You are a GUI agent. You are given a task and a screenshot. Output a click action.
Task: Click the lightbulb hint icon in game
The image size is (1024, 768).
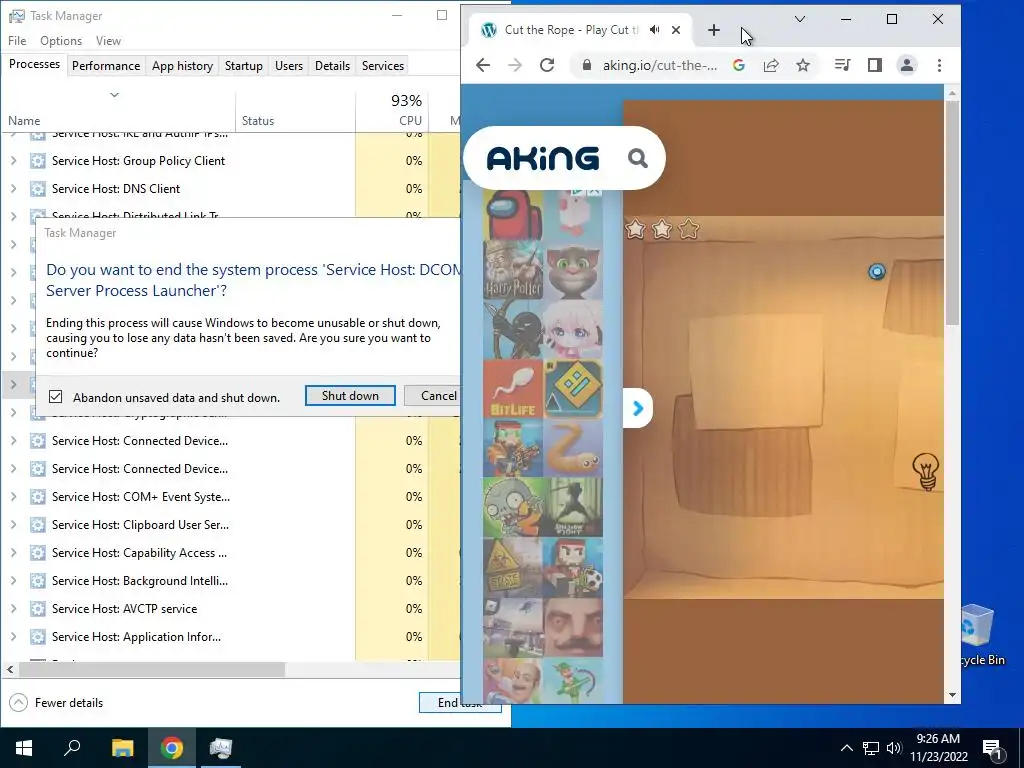coord(925,472)
